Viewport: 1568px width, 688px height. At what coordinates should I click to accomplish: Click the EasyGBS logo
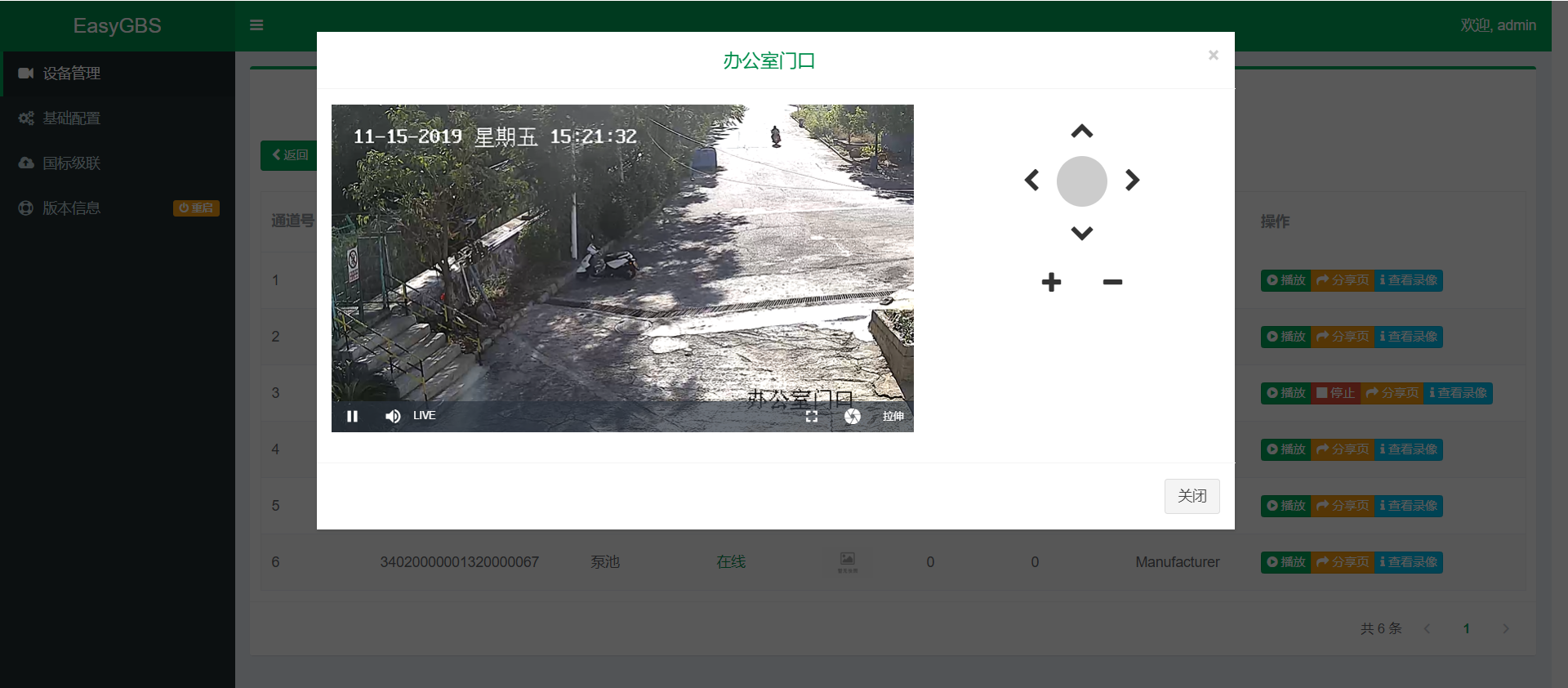[x=118, y=25]
